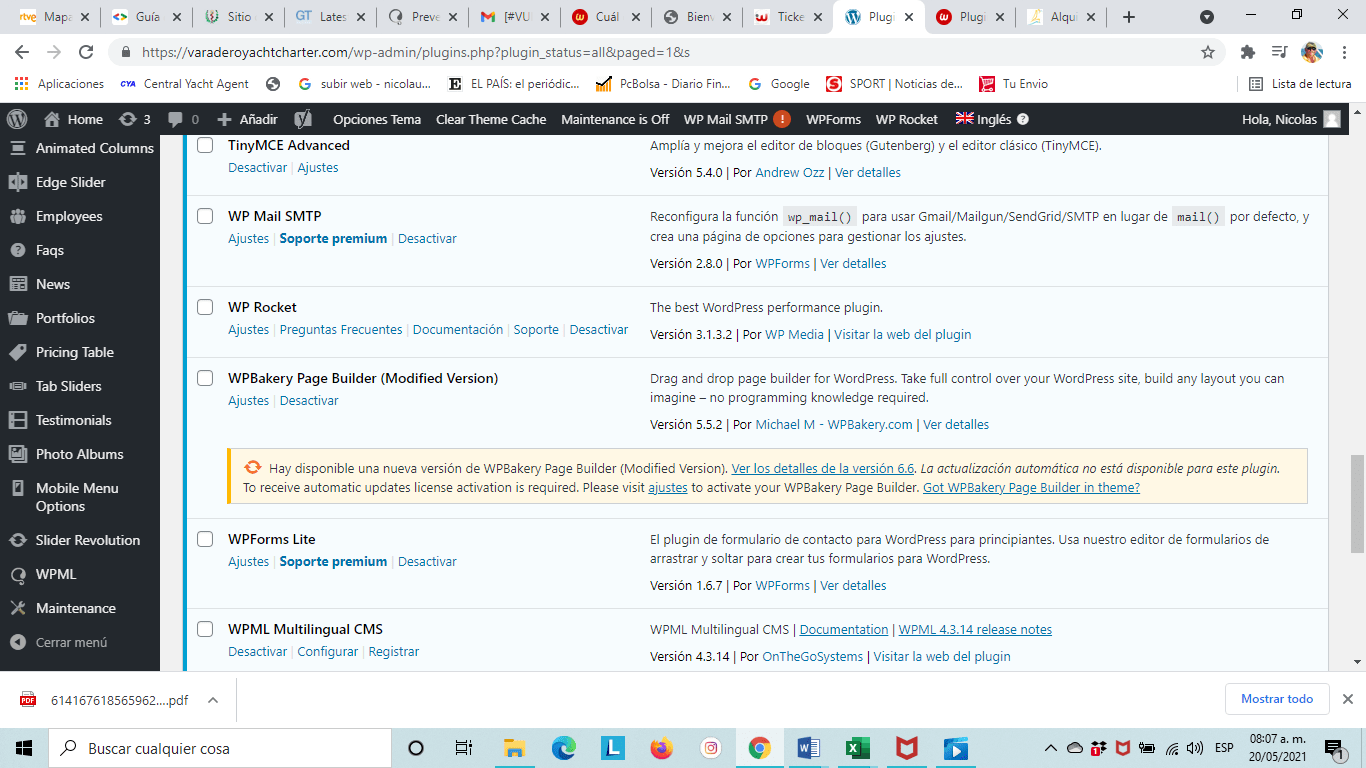The image size is (1366, 768).
Task: Open the WordPress logo menu in admin bar
Action: click(17, 119)
